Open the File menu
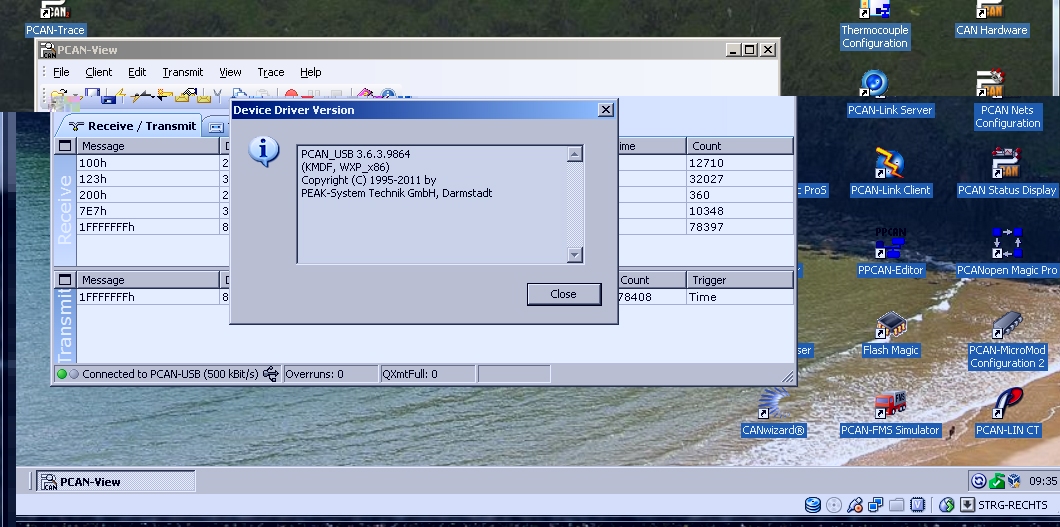 pos(61,72)
